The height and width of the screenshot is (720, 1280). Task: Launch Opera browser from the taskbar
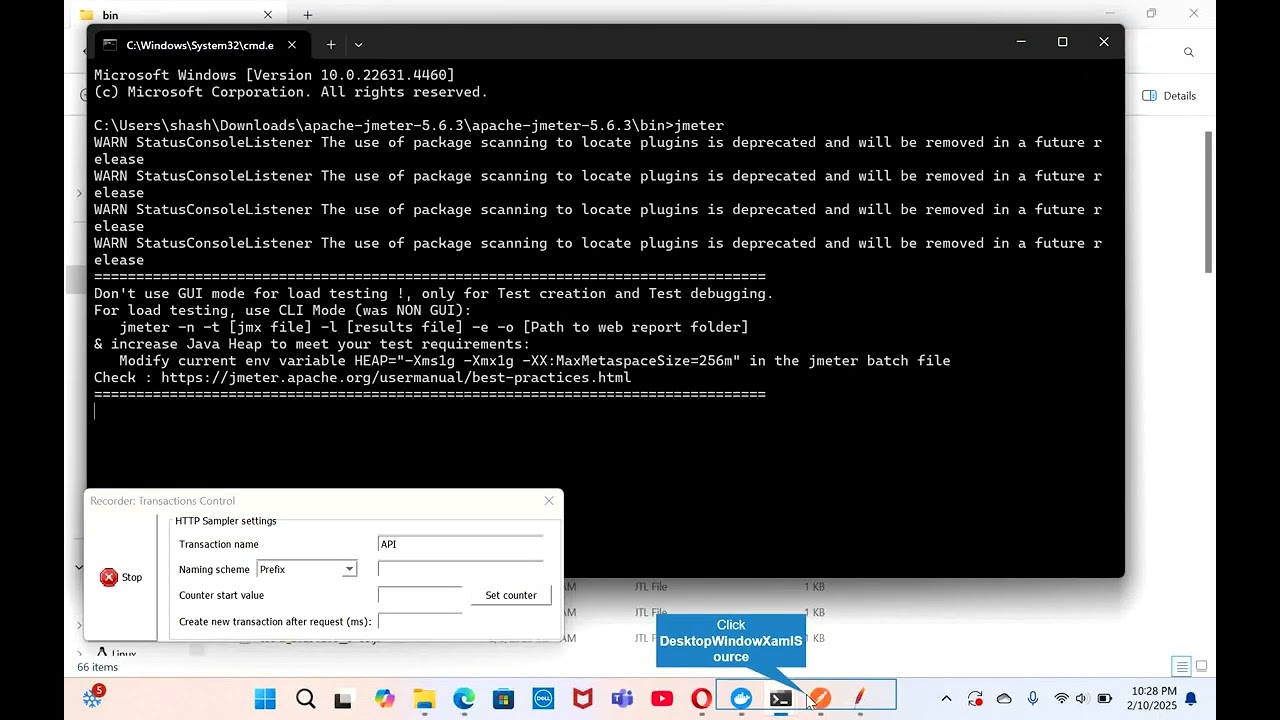(x=701, y=698)
